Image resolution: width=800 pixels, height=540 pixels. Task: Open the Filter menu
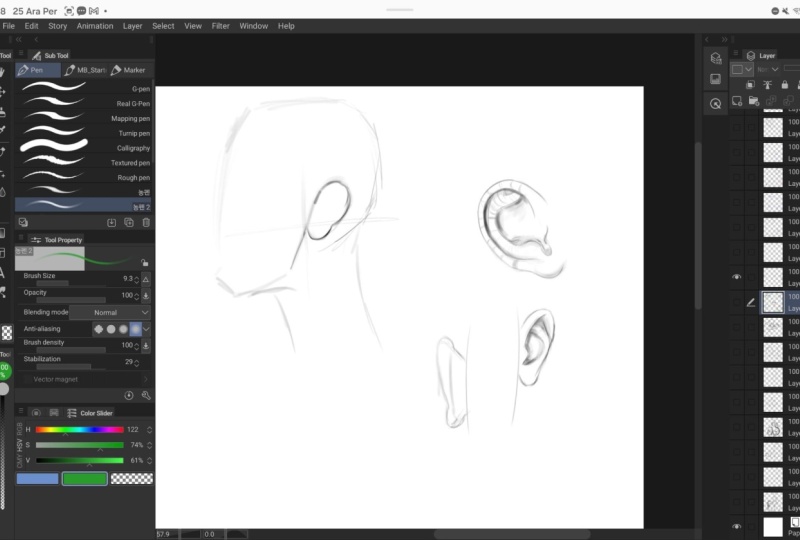pos(220,26)
